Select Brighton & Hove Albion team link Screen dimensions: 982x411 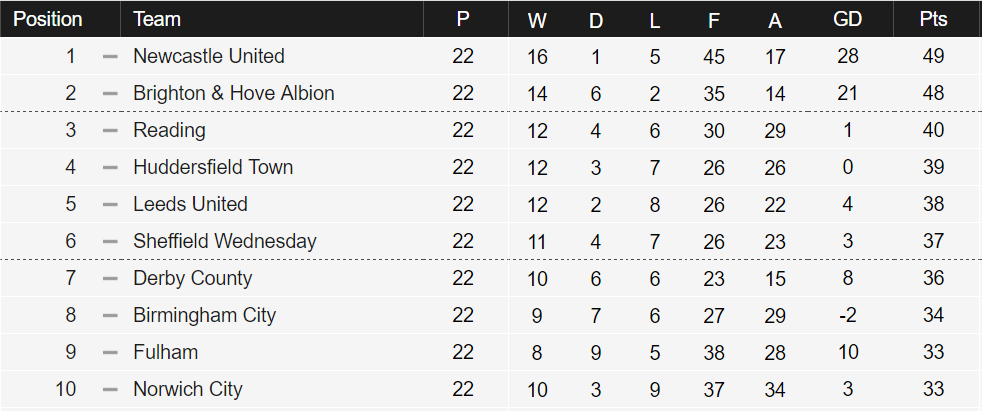tap(234, 93)
